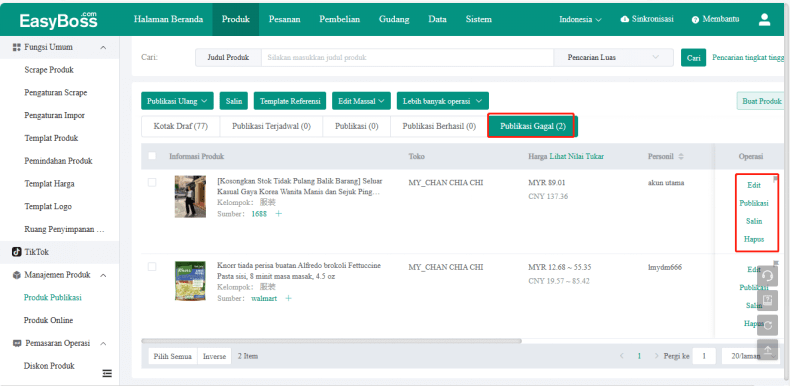Click the Template Referensi button
The image size is (791, 386).
pos(290,101)
